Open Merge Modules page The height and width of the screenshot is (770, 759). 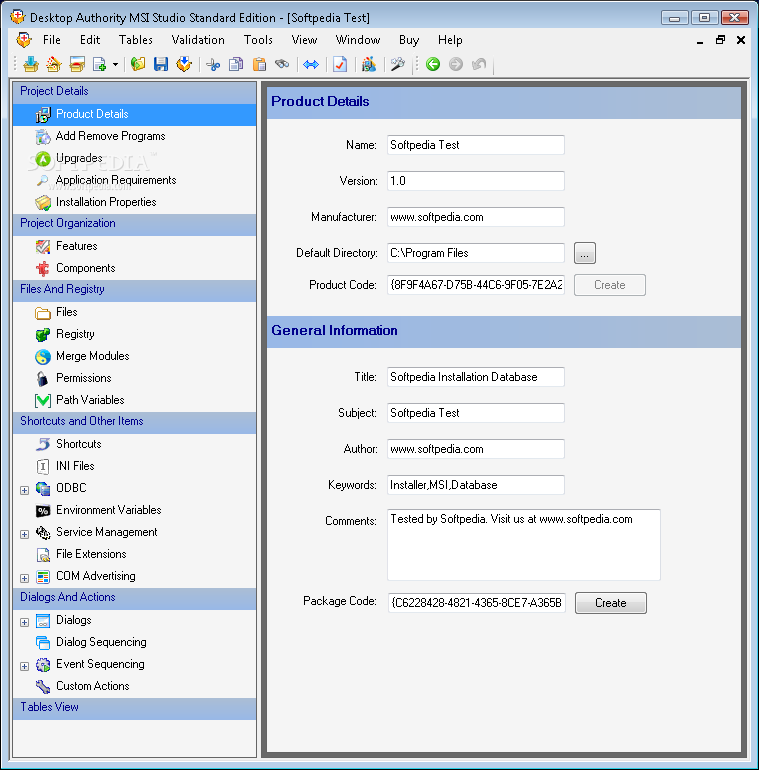click(92, 356)
